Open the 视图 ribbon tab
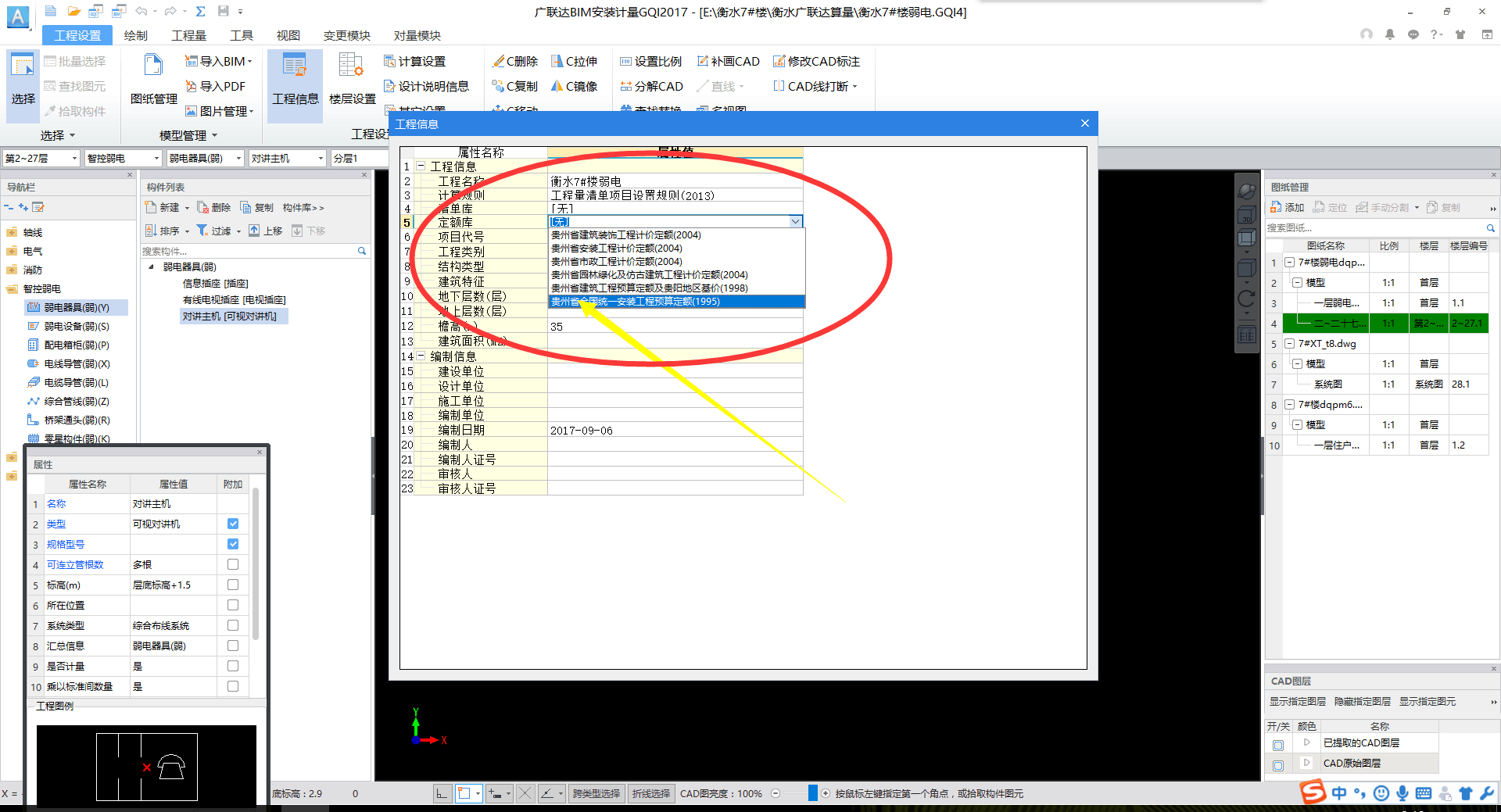The height and width of the screenshot is (812, 1501). coord(288,35)
